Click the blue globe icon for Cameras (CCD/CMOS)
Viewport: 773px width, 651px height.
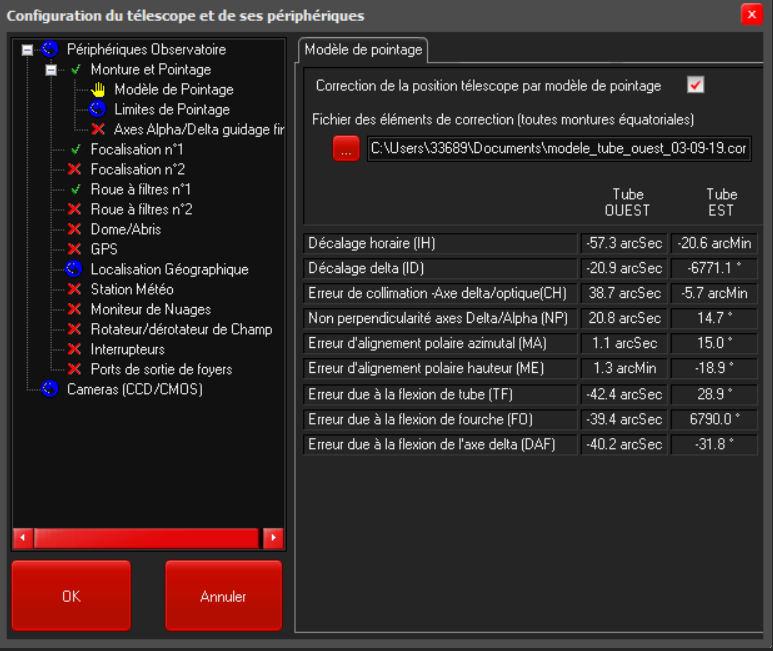pyautogui.click(x=50, y=390)
